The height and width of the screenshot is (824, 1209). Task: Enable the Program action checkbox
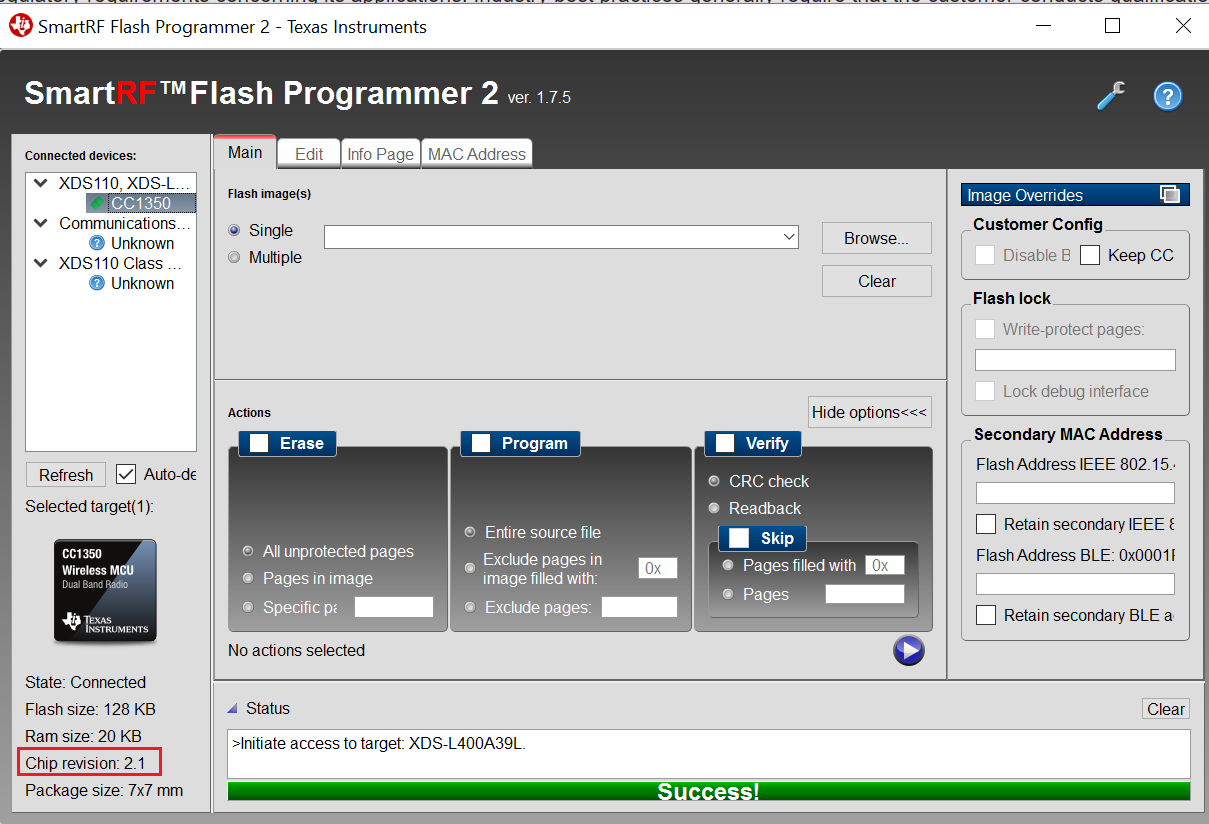[480, 443]
